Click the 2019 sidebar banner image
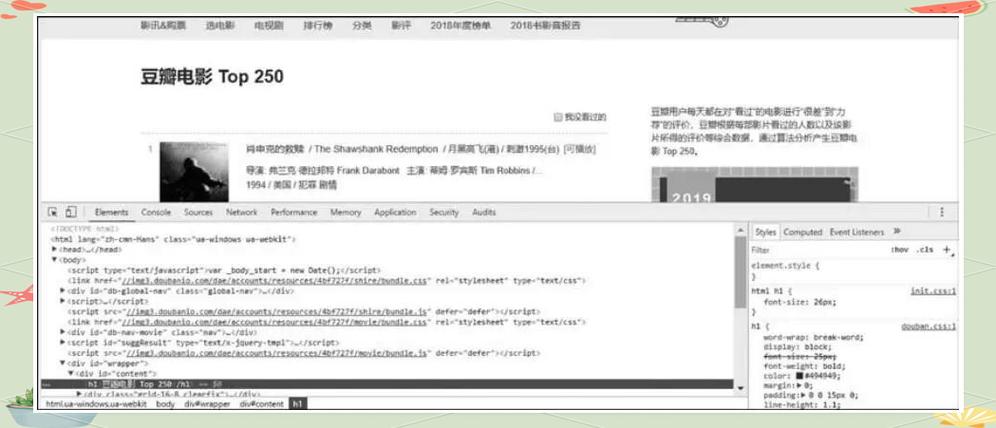 [x=755, y=185]
